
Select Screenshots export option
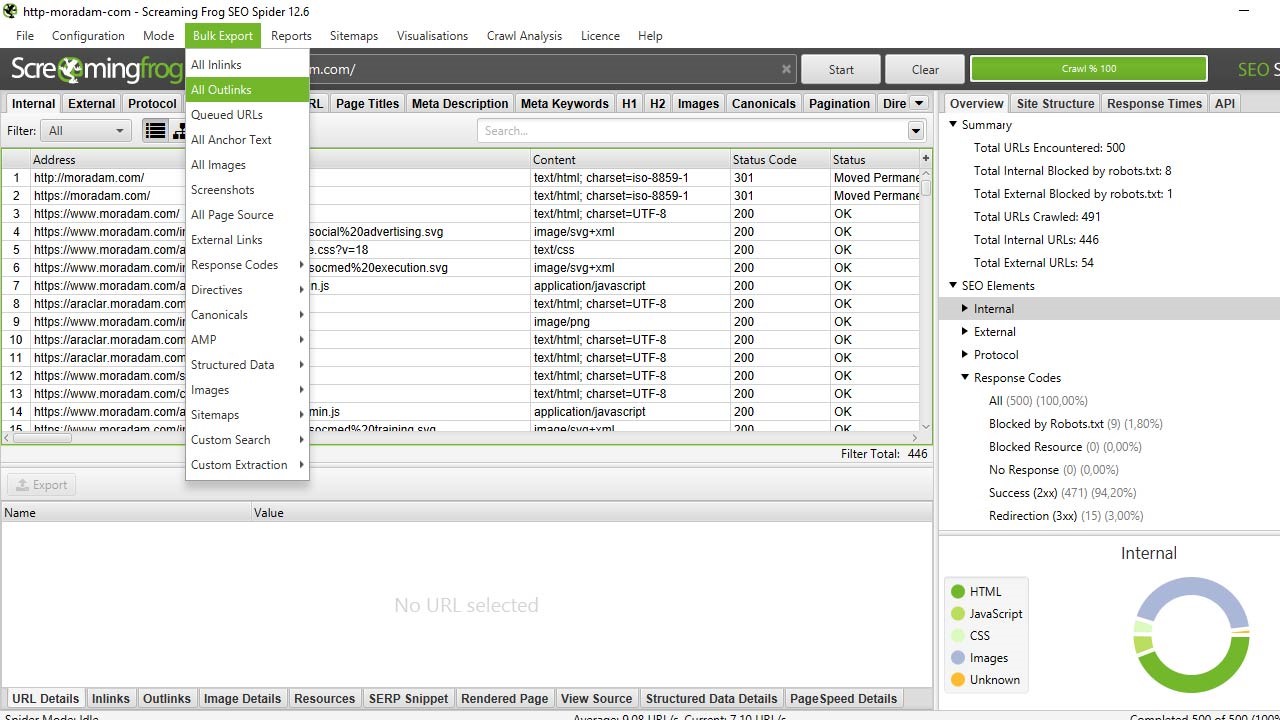(x=247, y=190)
